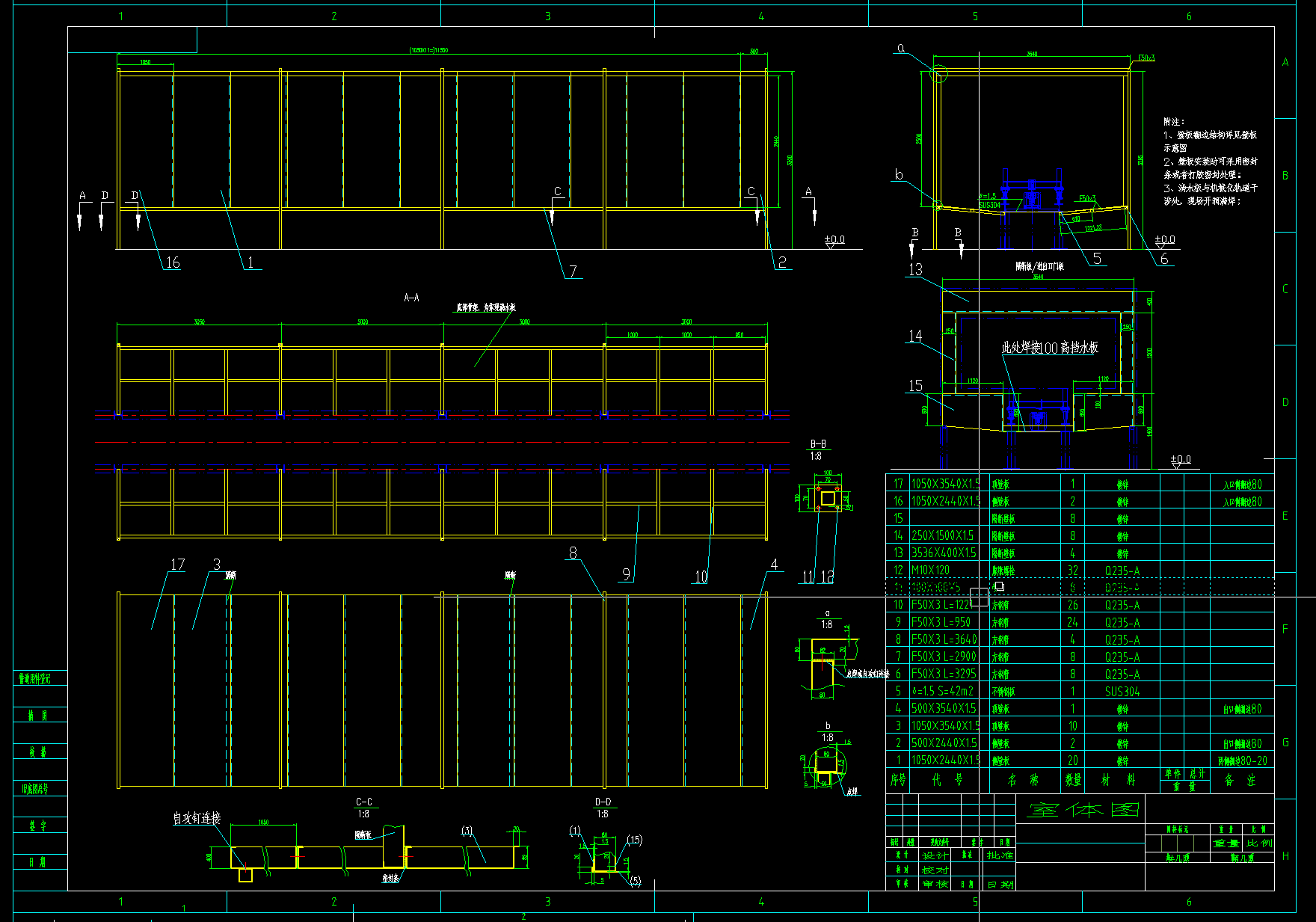Image resolution: width=1316 pixels, height=922 pixels.
Task: Pick the "F50X3 L=3295" table cell
Action: 944,674
